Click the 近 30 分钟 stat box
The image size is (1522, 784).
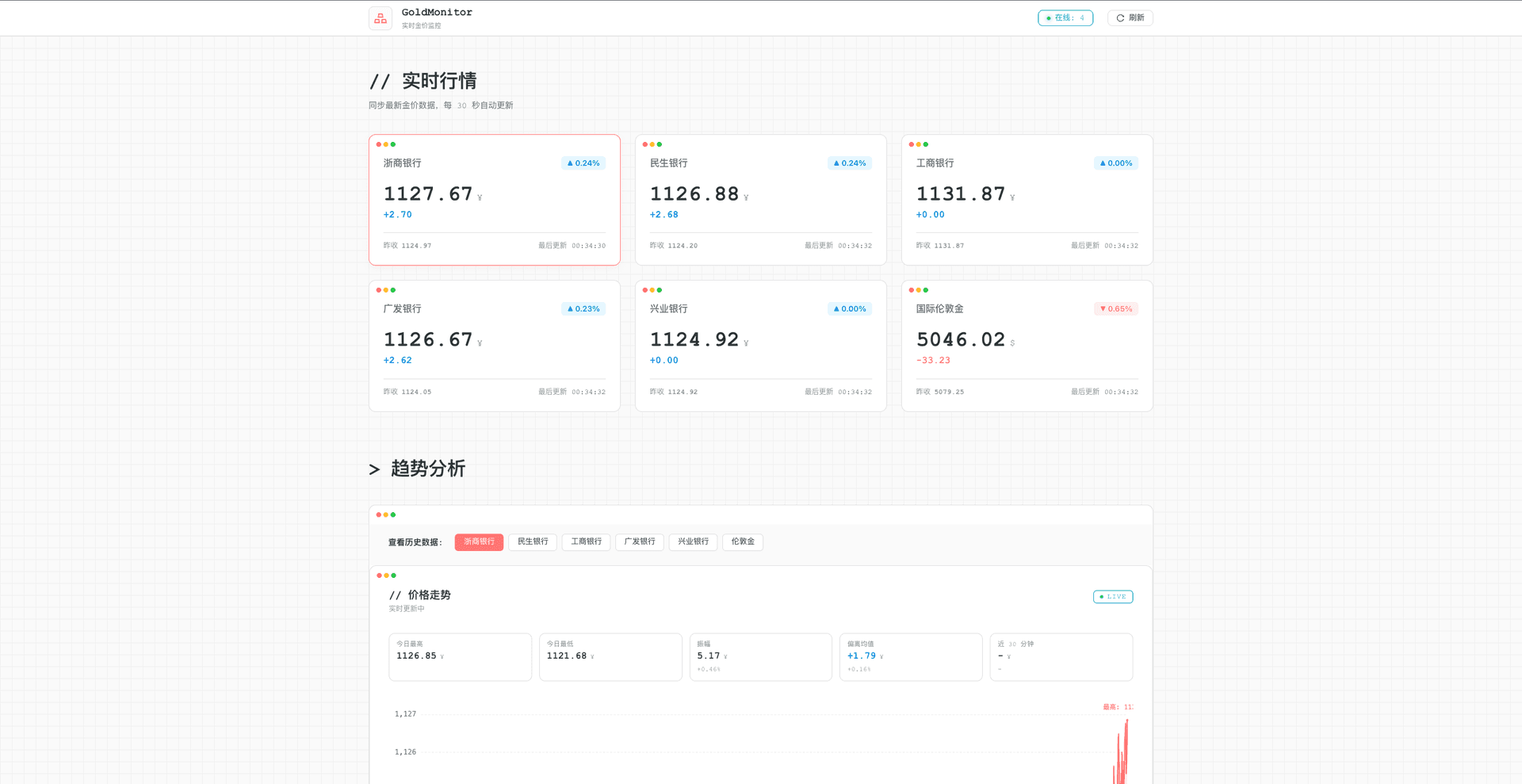coord(1061,656)
